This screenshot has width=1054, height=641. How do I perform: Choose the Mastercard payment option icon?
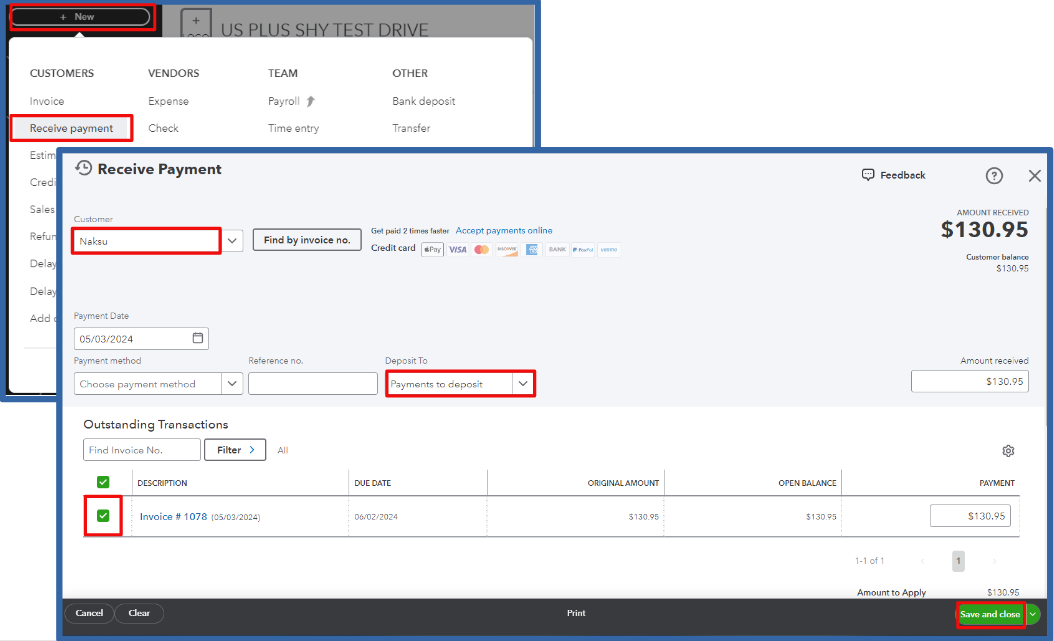click(x=481, y=248)
